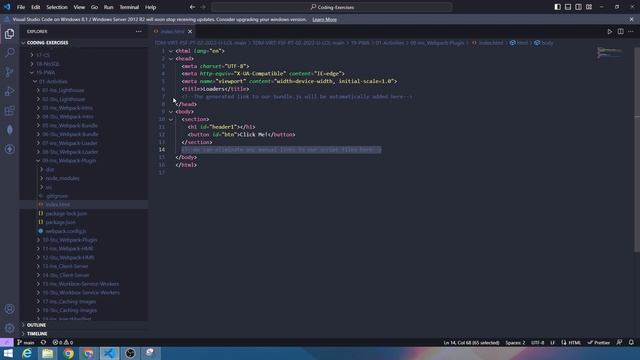640x360 pixels.
Task: Go forward with the navigation arrow
Action: tap(203, 7)
